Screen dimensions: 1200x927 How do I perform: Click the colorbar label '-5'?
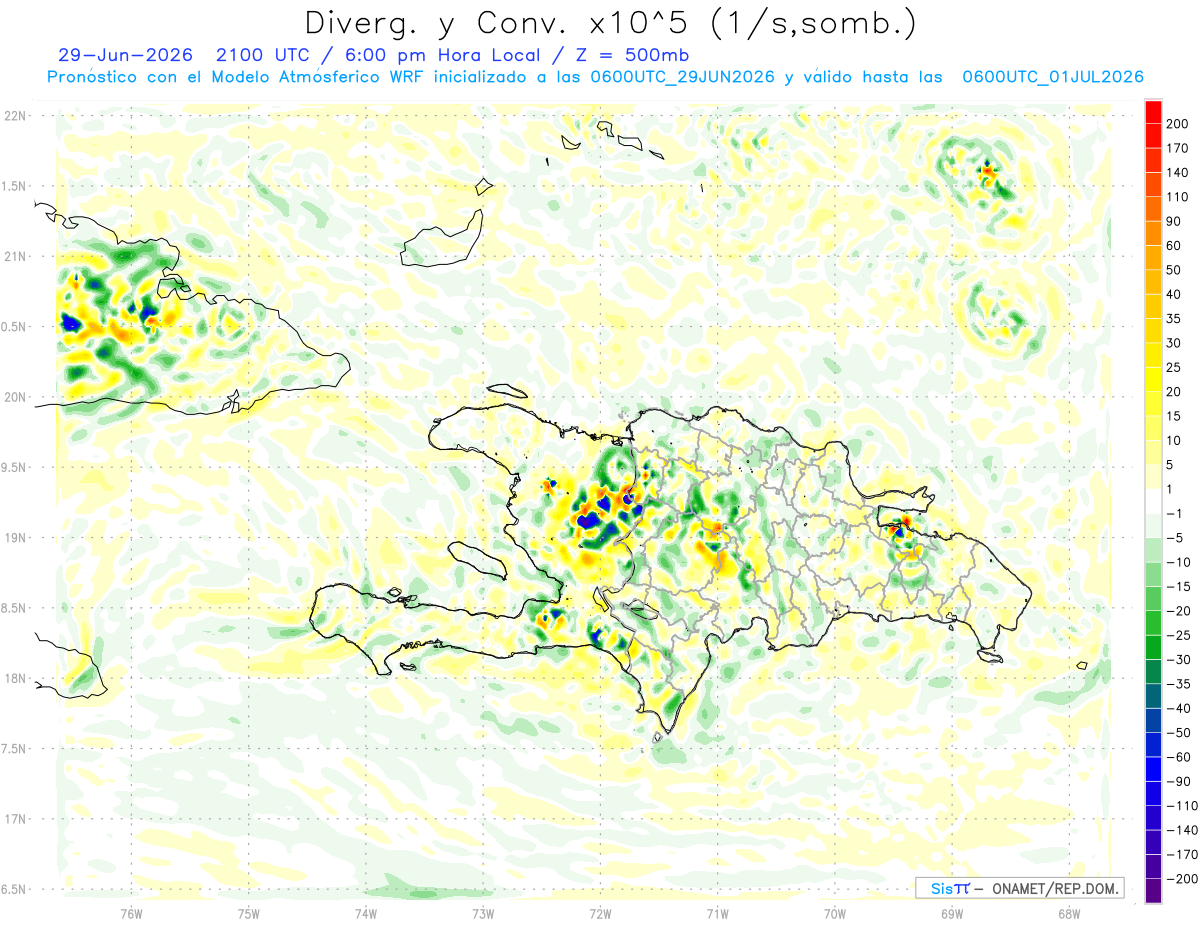(x=1175, y=538)
